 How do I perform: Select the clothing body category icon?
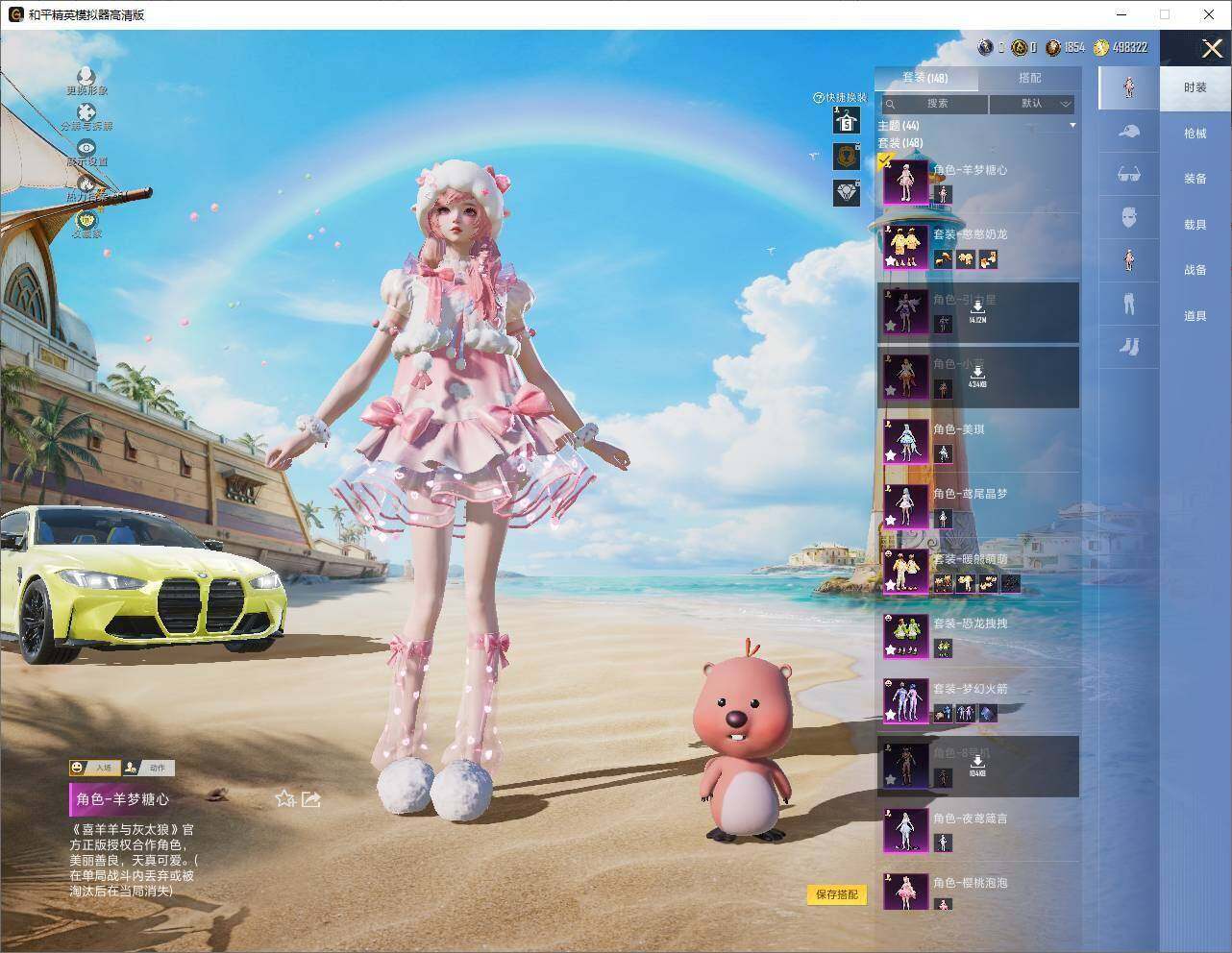coord(1129,259)
